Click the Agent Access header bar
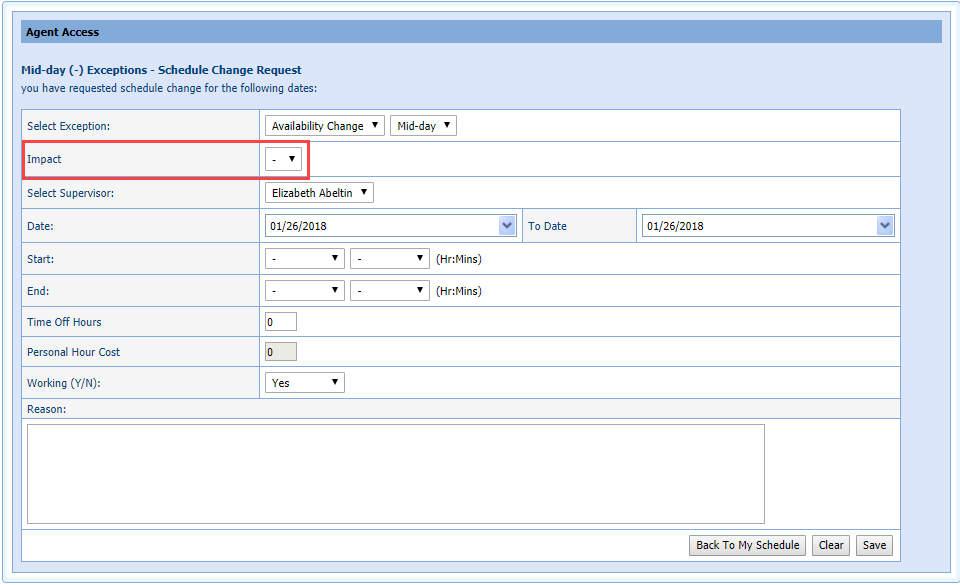 [481, 32]
